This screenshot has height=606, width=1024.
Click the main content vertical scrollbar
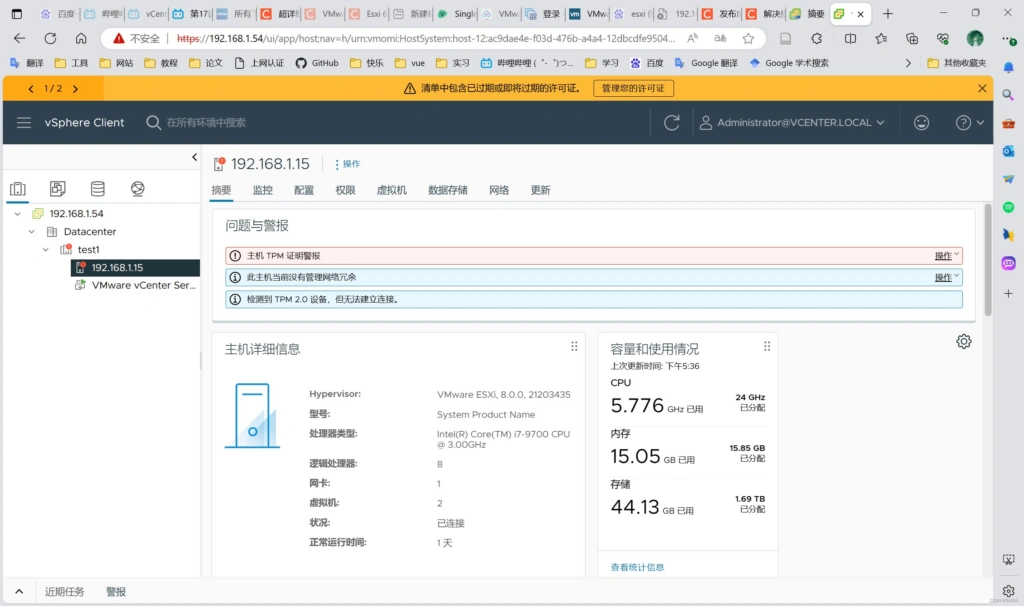click(987, 259)
